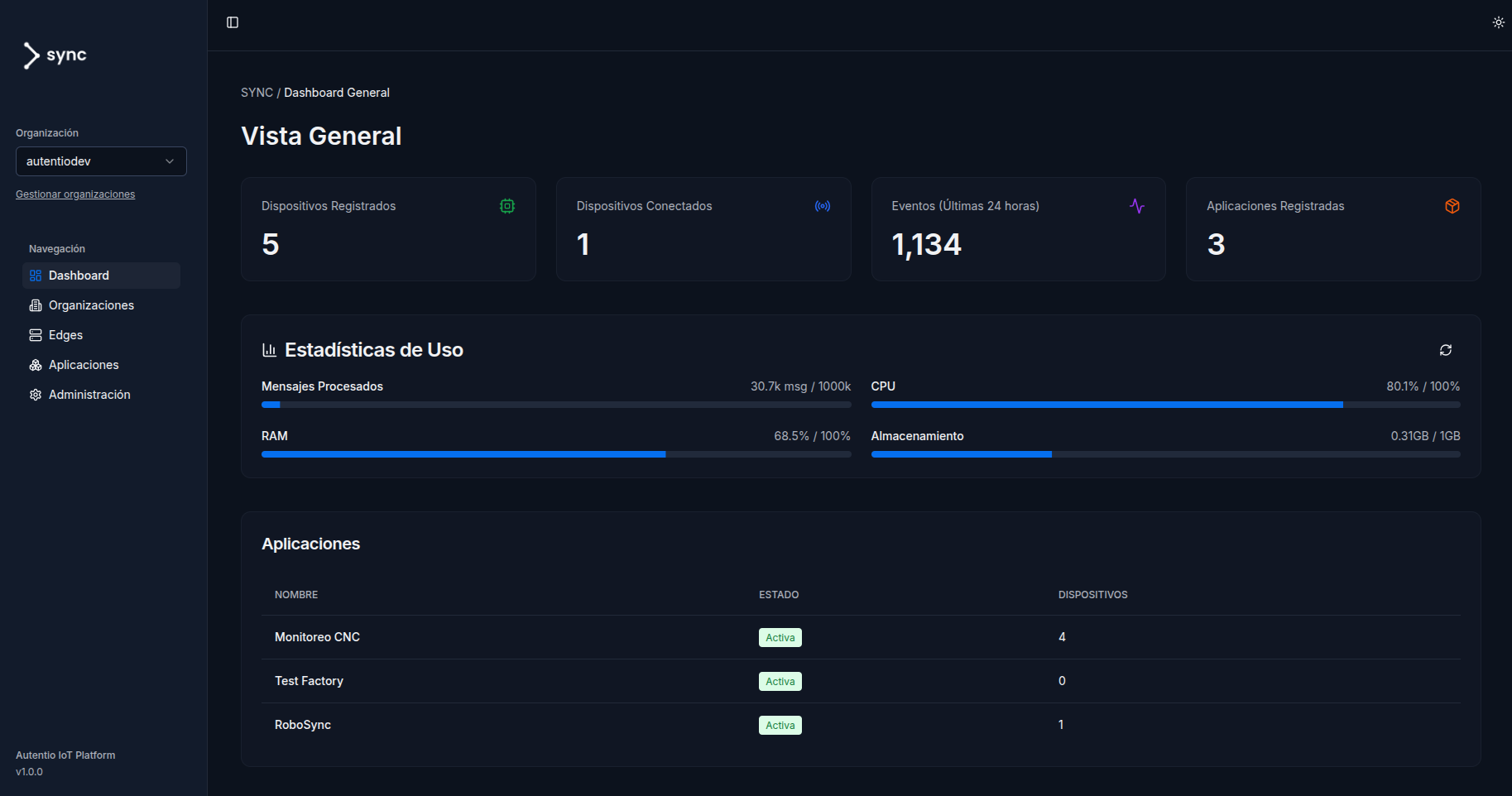Screen dimensions: 1512x796
Task: Click the green device icon on Dispositivos Registrados
Action: click(x=506, y=205)
